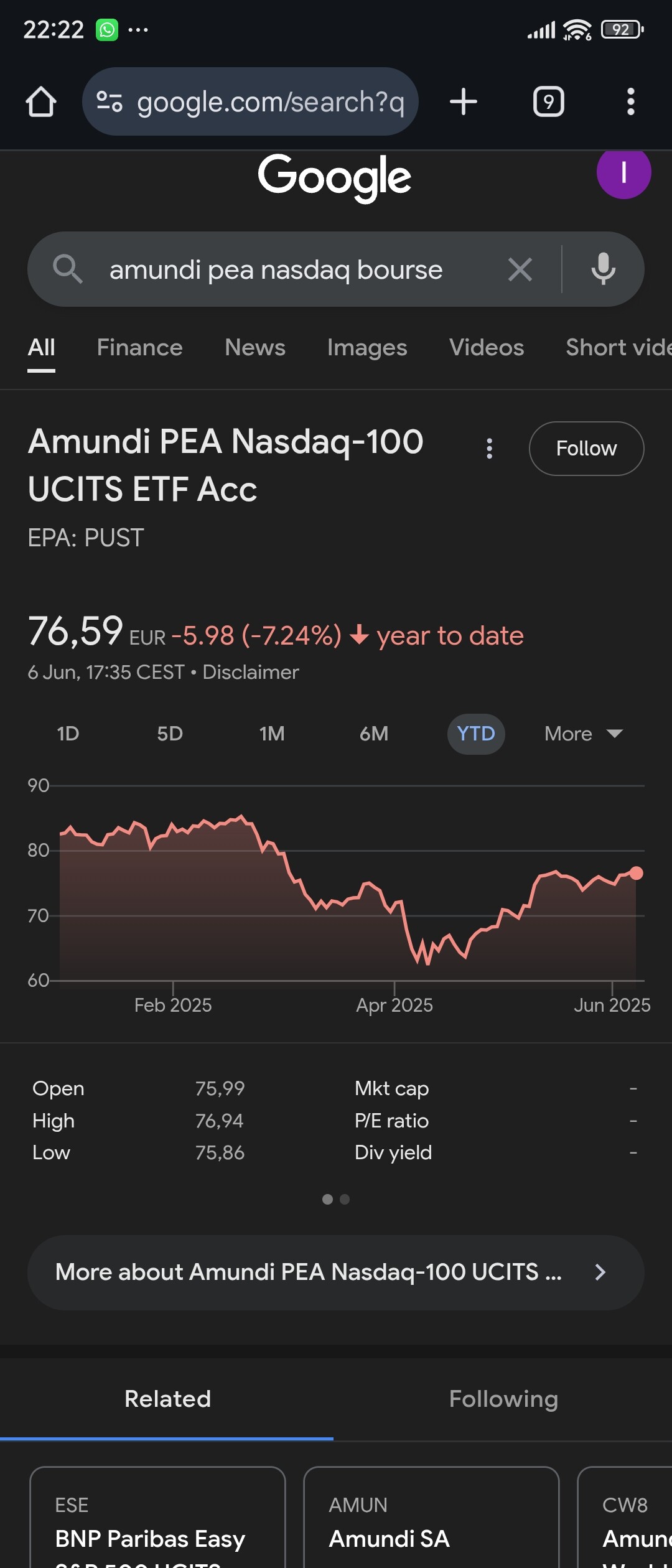The width and height of the screenshot is (672, 1568).
Task: Start voice search with microphone icon
Action: coord(604,269)
